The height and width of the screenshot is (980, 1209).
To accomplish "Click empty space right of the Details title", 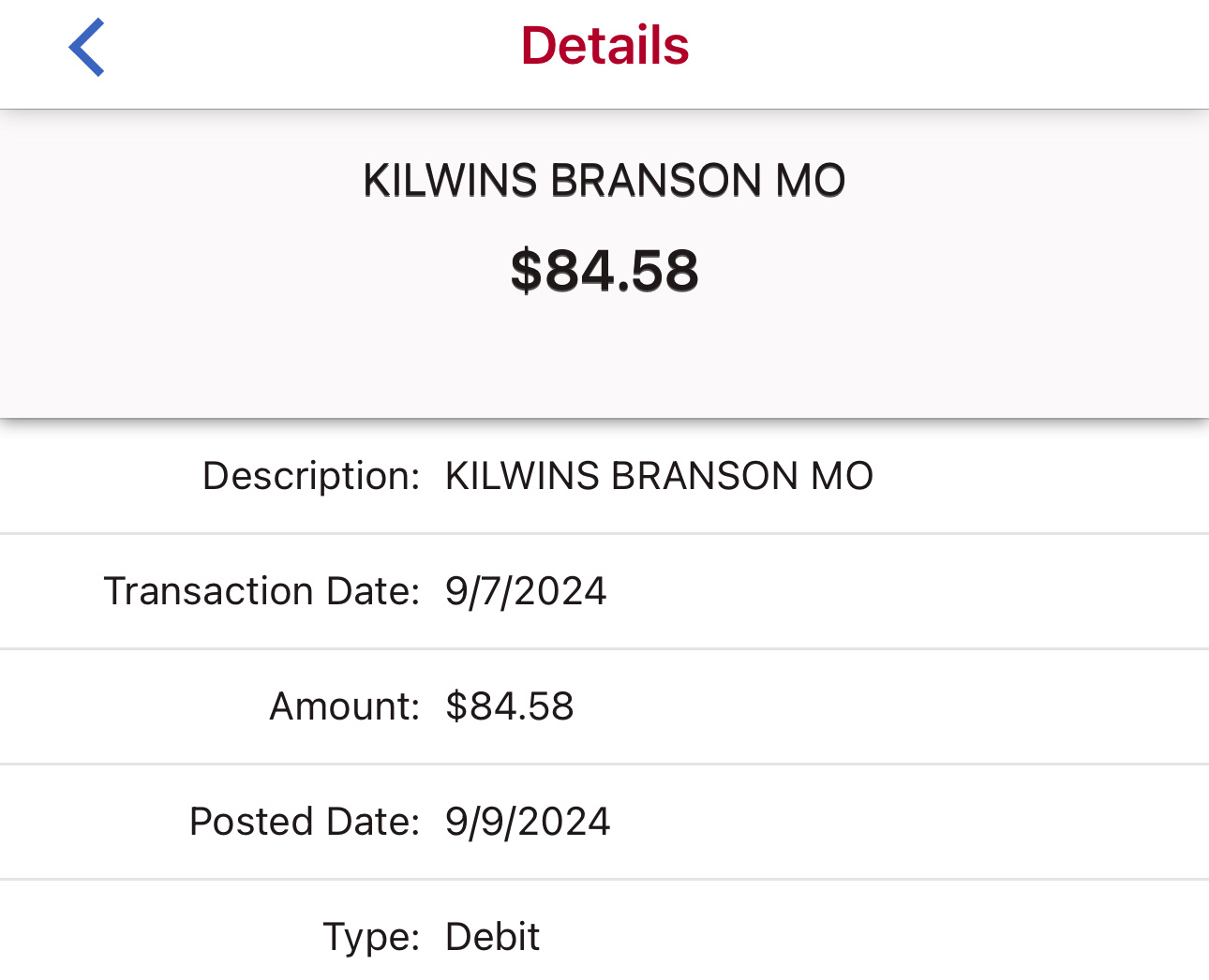I will coord(937,47).
